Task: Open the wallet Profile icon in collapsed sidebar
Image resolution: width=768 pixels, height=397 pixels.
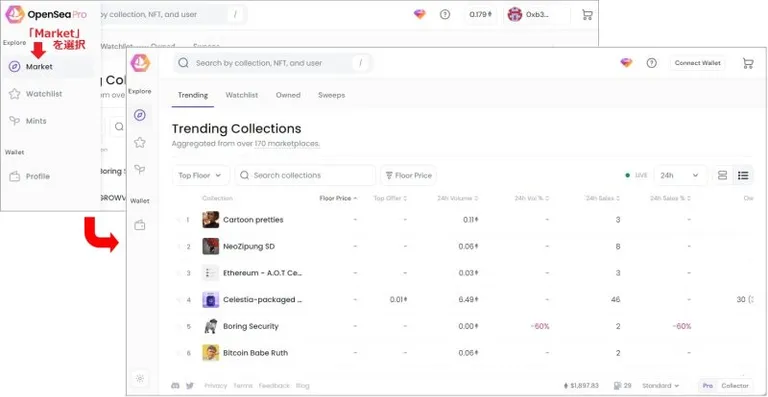Action: 140,226
